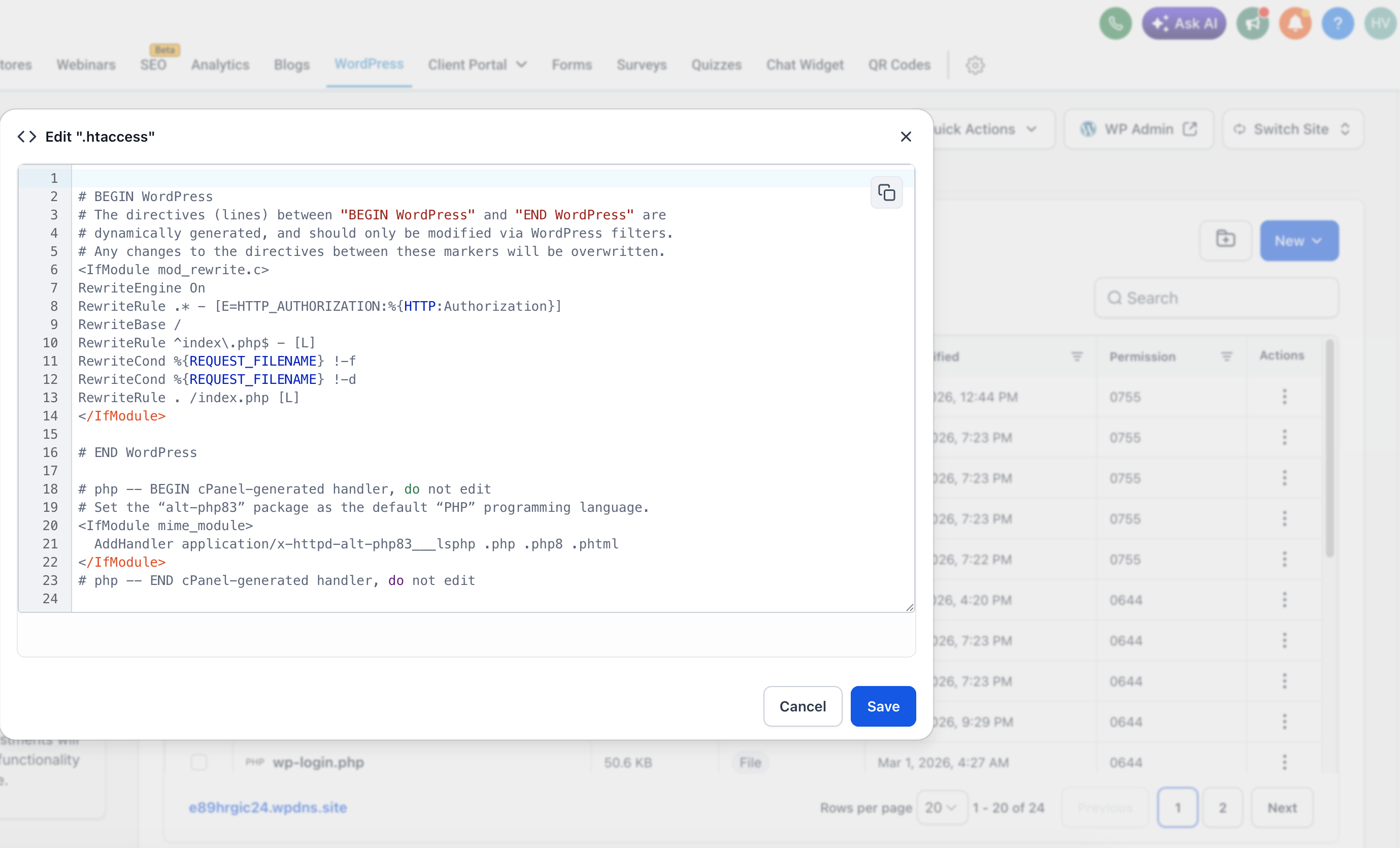The image size is (1400, 848).
Task: Change rows per page dropdown
Action: tap(941, 808)
